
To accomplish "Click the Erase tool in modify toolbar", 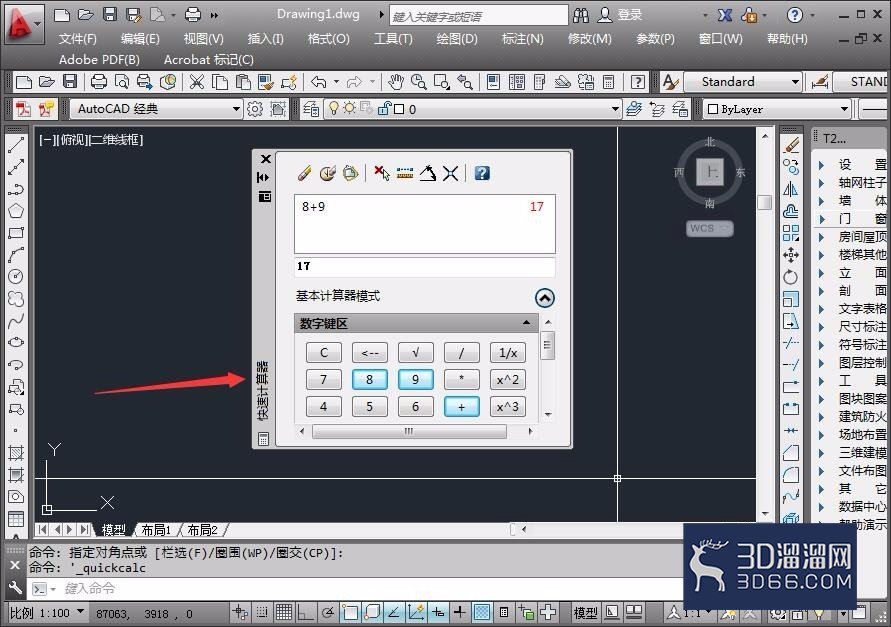I will 791,146.
